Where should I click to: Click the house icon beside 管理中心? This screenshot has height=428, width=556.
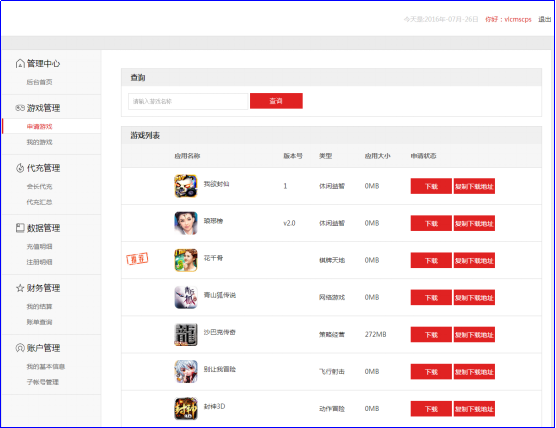20,63
